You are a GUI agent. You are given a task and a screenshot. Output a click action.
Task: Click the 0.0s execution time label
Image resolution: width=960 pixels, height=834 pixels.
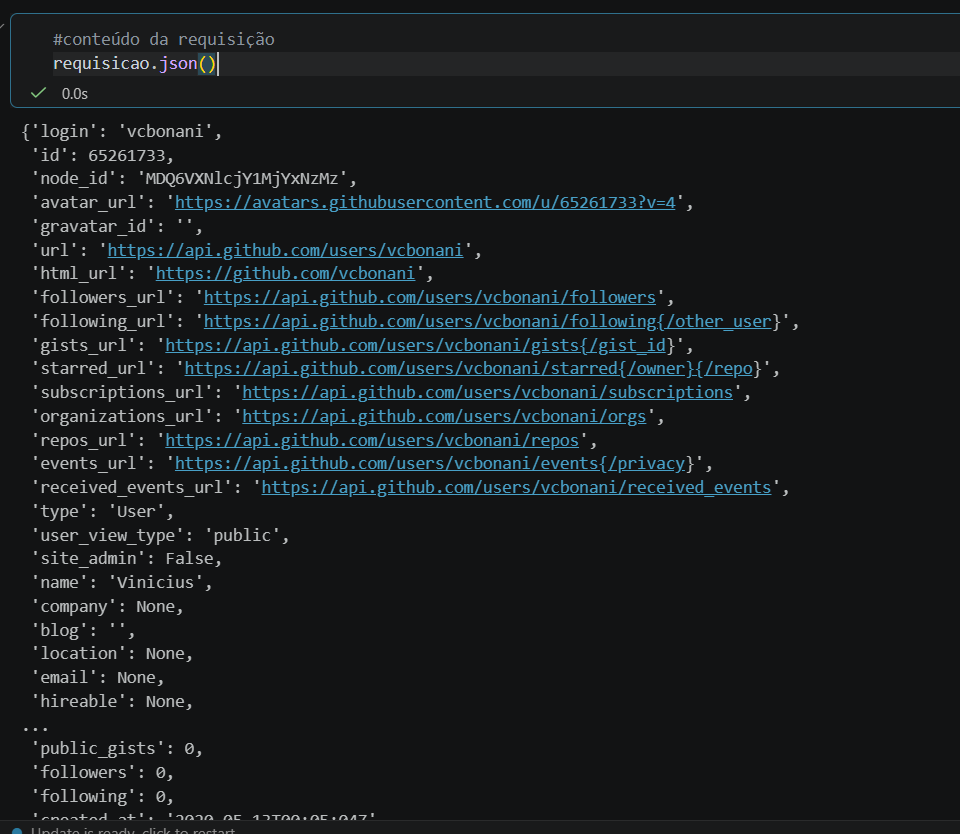(x=75, y=93)
